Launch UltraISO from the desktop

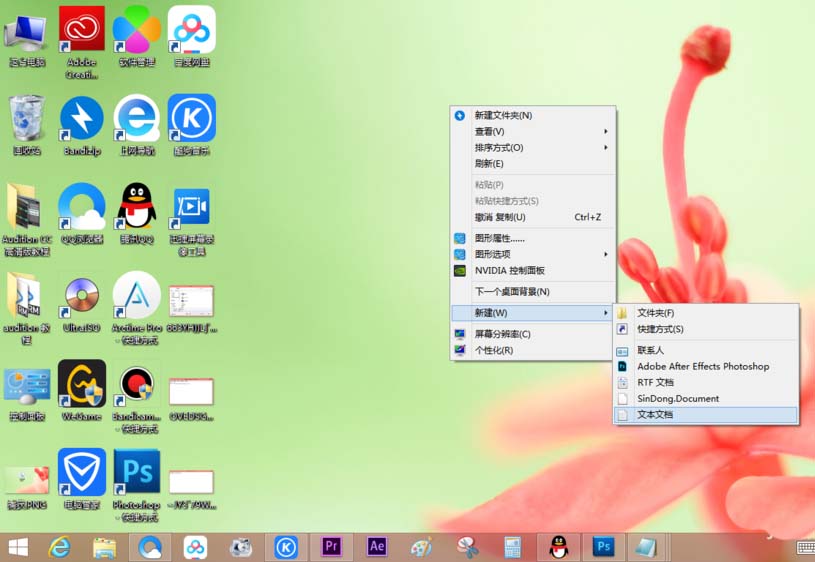pyautogui.click(x=82, y=296)
